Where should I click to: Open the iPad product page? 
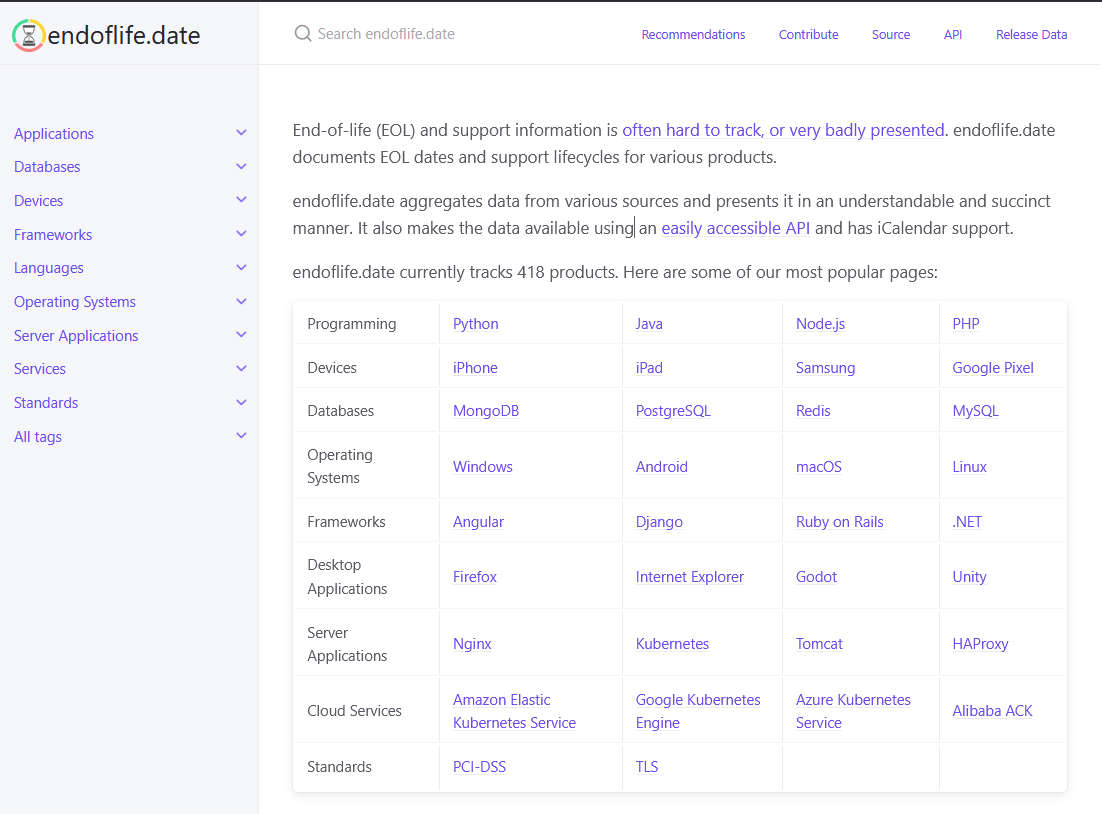649,368
